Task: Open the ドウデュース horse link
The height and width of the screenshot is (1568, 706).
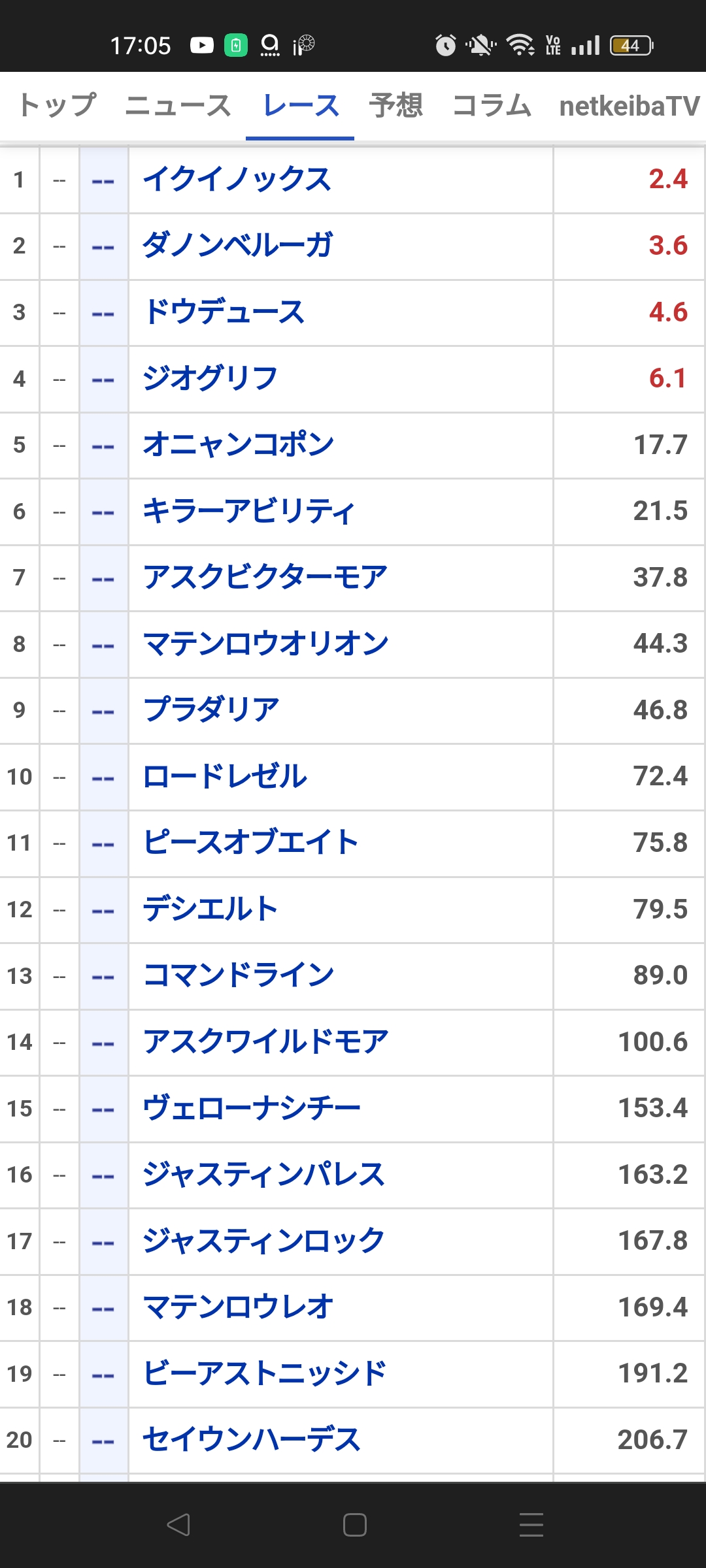Action: tap(224, 312)
